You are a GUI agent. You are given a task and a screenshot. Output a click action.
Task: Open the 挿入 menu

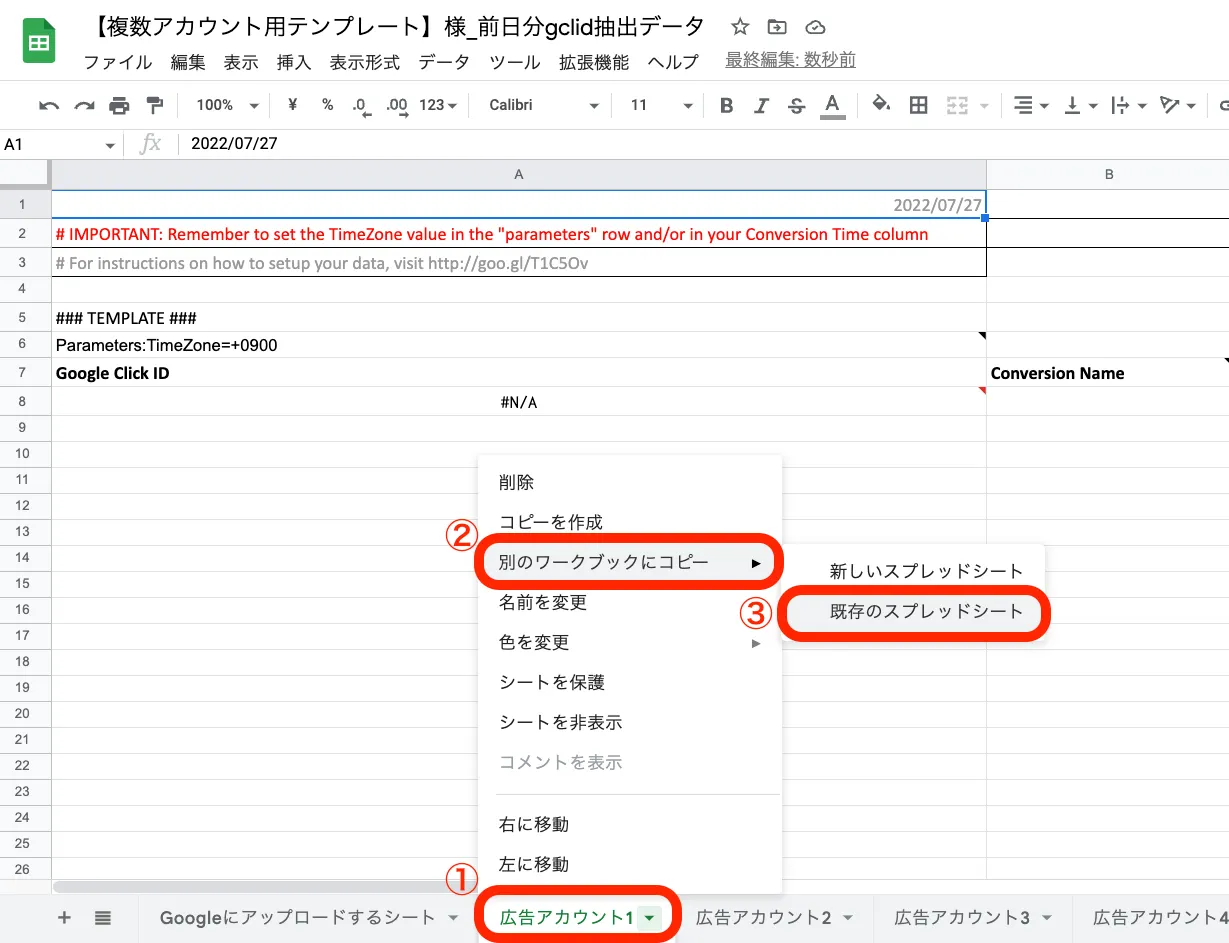tap(294, 62)
